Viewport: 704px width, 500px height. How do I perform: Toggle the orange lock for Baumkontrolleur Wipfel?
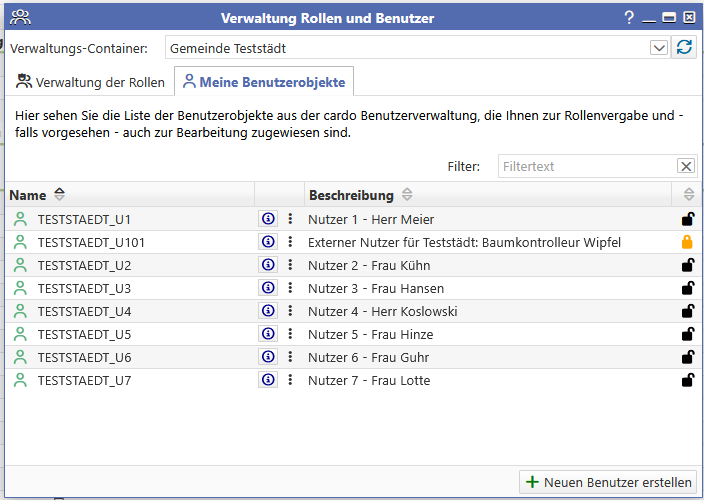(686, 242)
